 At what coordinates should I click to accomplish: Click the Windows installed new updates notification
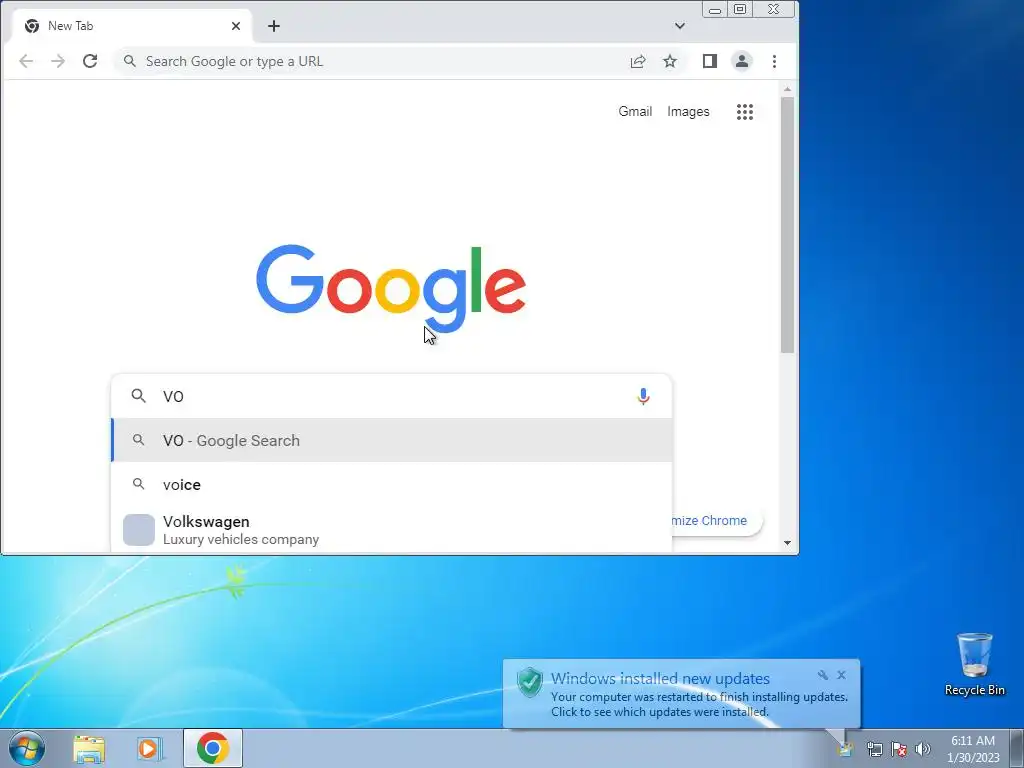click(x=681, y=694)
